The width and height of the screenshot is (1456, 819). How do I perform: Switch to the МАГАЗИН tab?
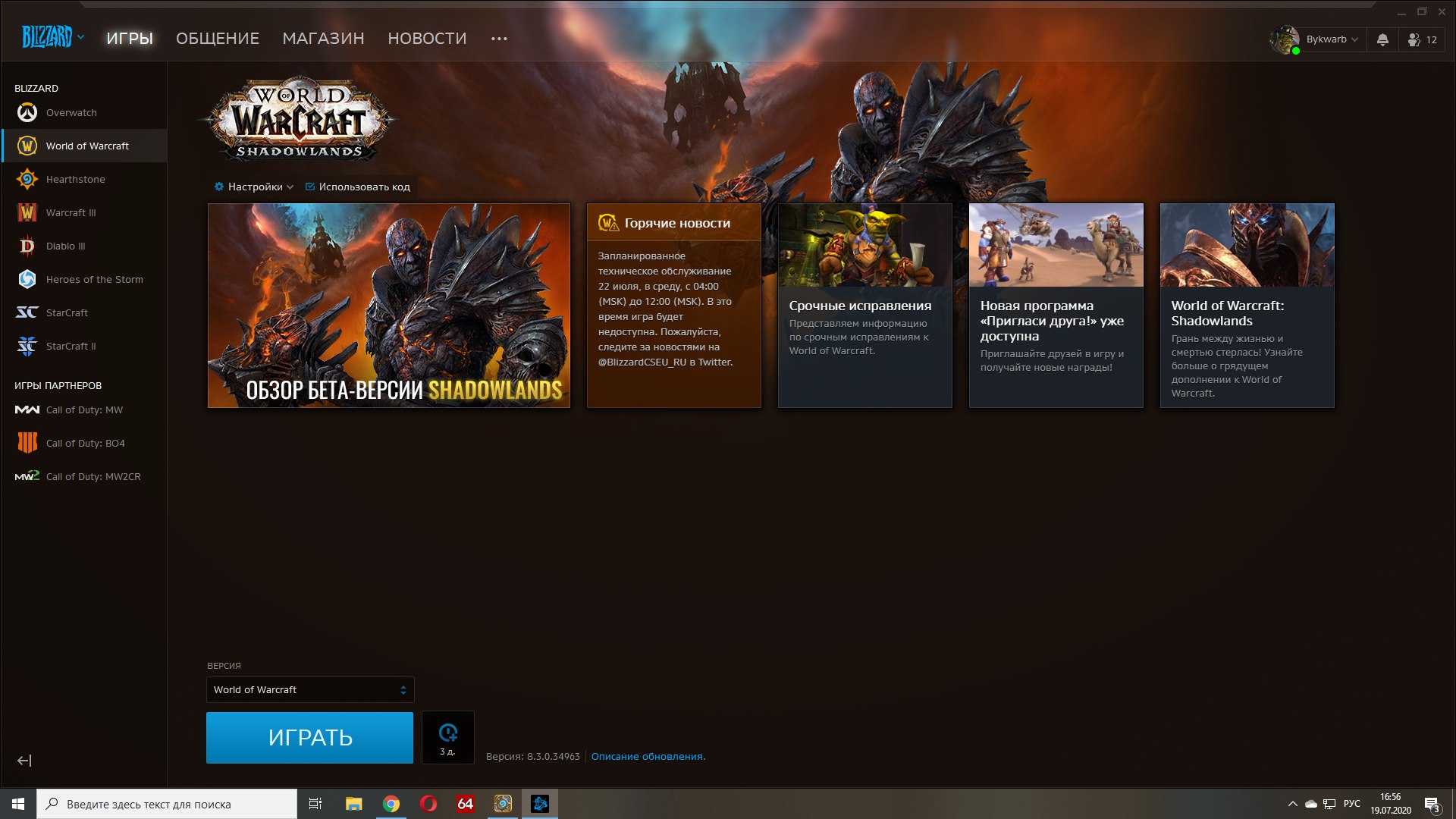(323, 39)
